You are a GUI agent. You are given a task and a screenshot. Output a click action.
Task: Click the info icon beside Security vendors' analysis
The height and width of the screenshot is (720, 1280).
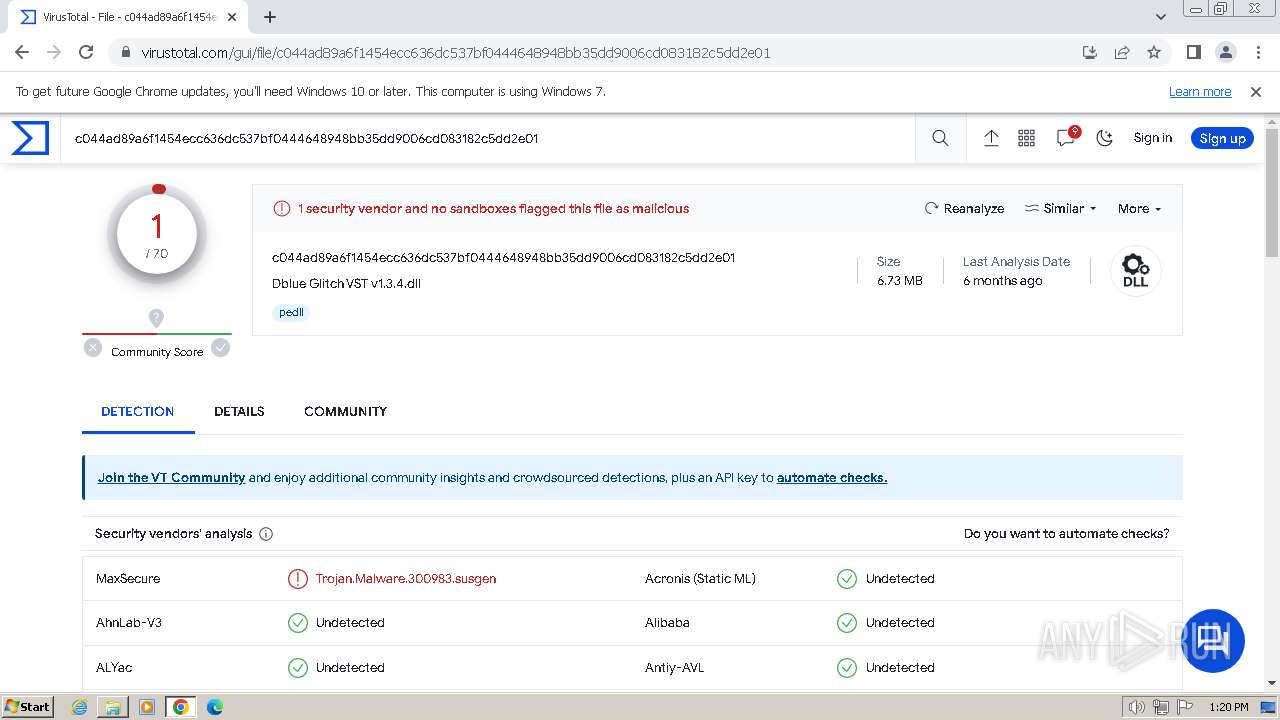[266, 534]
